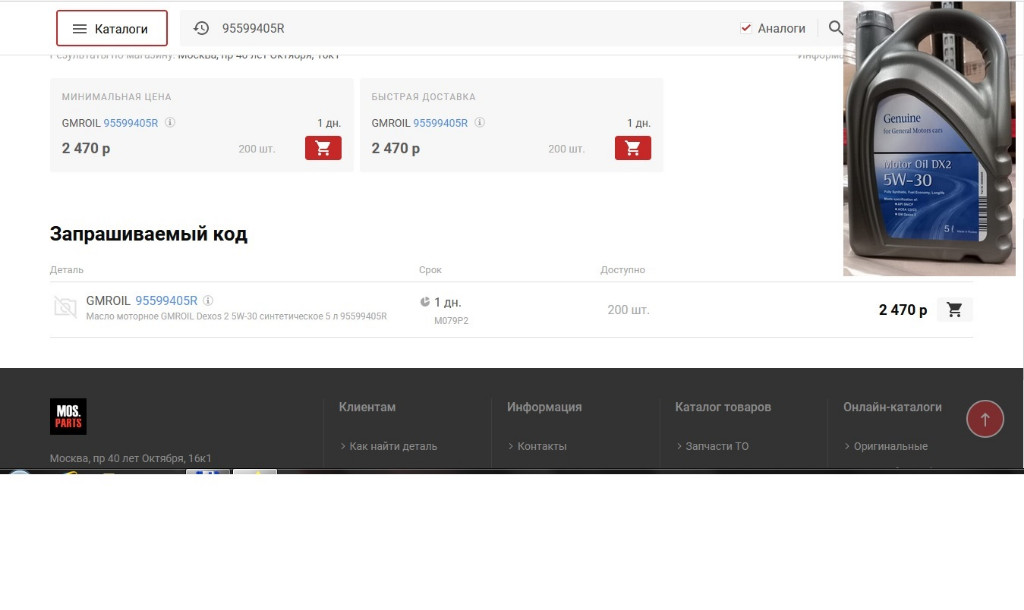Open the Каталоги menu button
The width and height of the screenshot is (1024, 610).
point(112,28)
